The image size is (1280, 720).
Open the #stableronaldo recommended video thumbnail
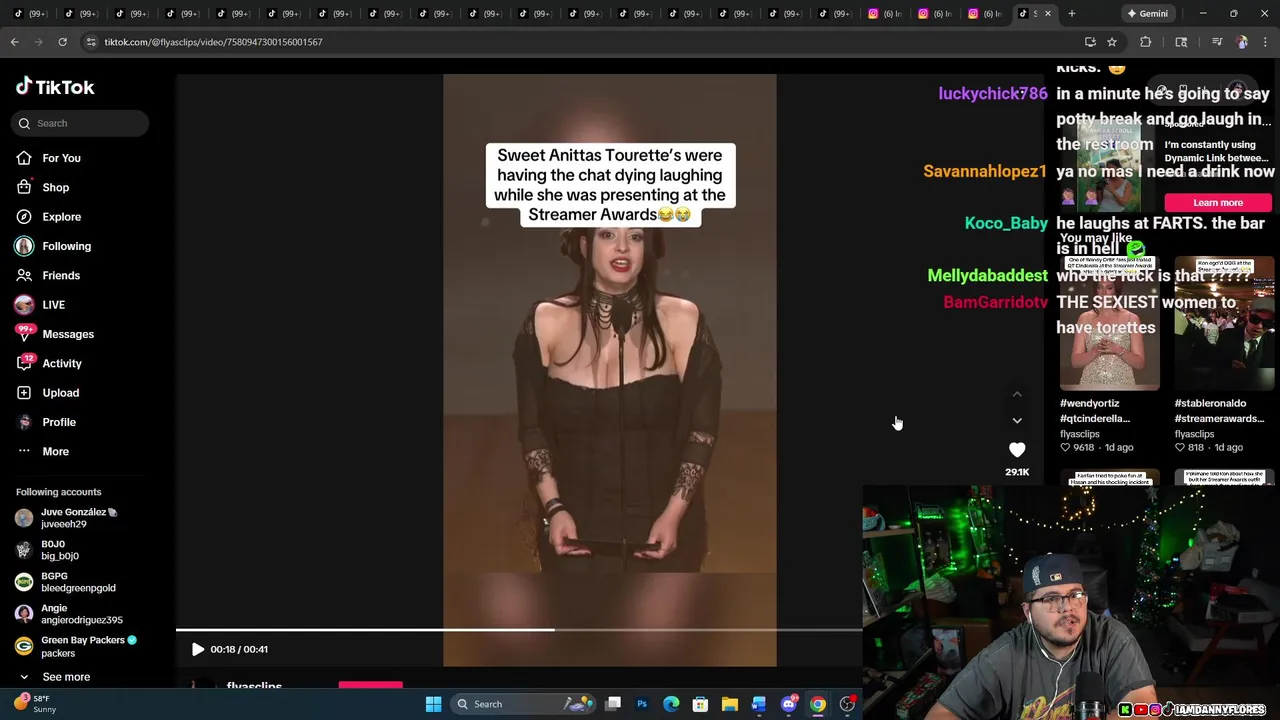pos(1225,323)
